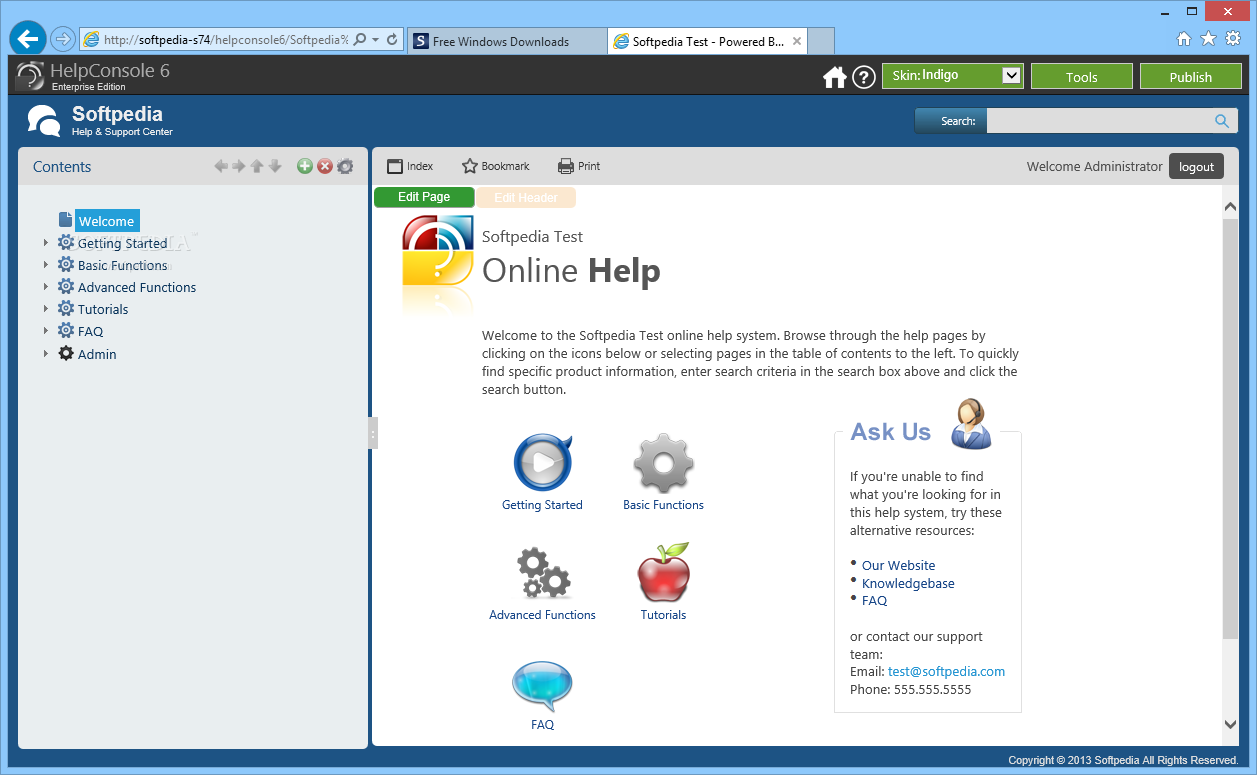Screen dimensions: 1257x775
Task: Click the Our Website link
Action: tap(898, 565)
